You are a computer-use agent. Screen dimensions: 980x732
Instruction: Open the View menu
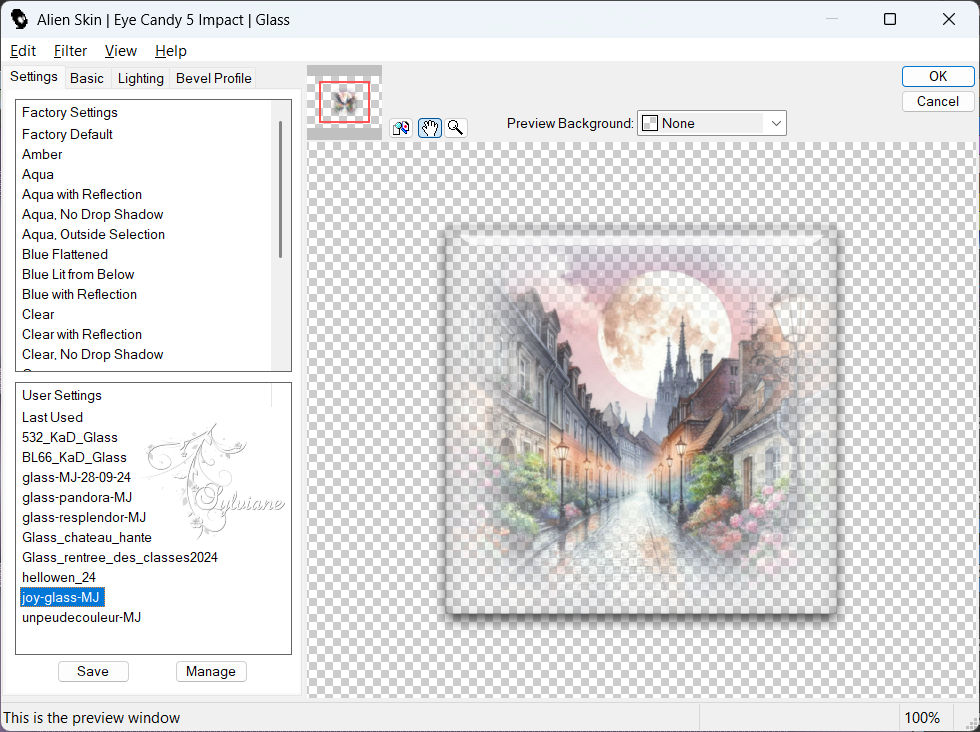[120, 51]
